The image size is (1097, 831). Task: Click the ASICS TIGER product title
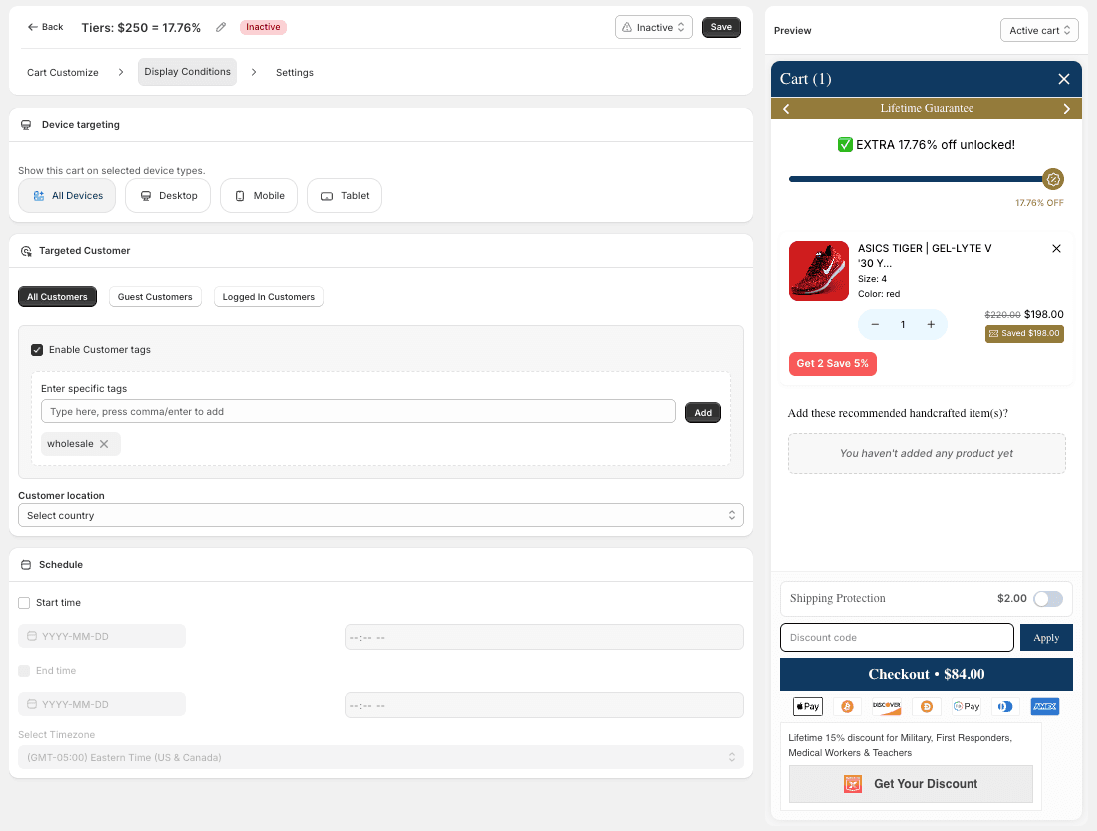click(x=924, y=256)
